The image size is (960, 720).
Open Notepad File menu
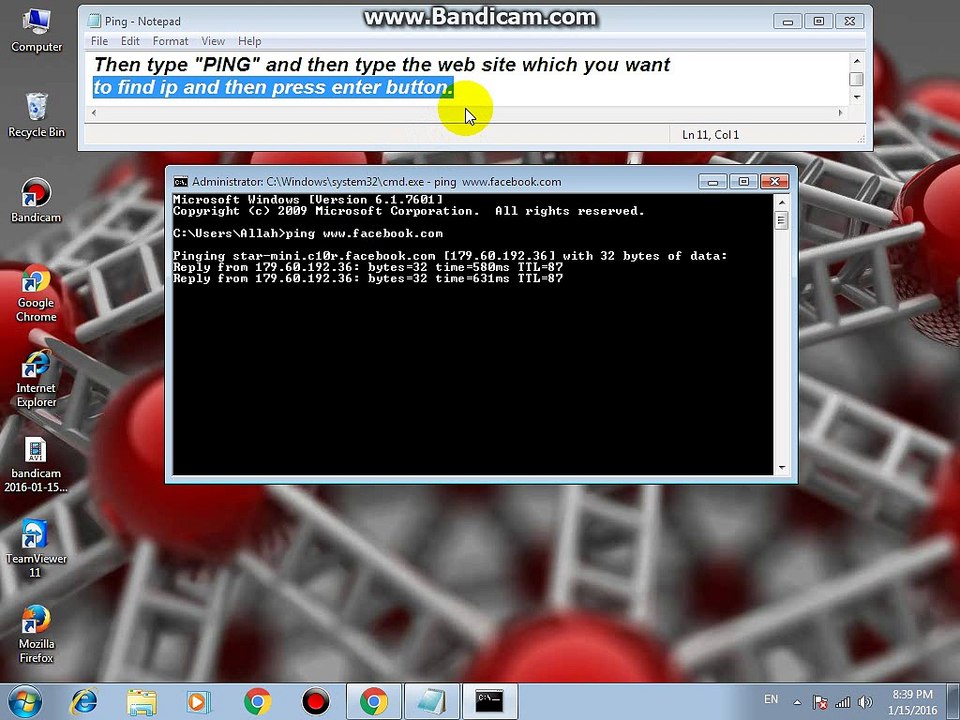click(99, 41)
